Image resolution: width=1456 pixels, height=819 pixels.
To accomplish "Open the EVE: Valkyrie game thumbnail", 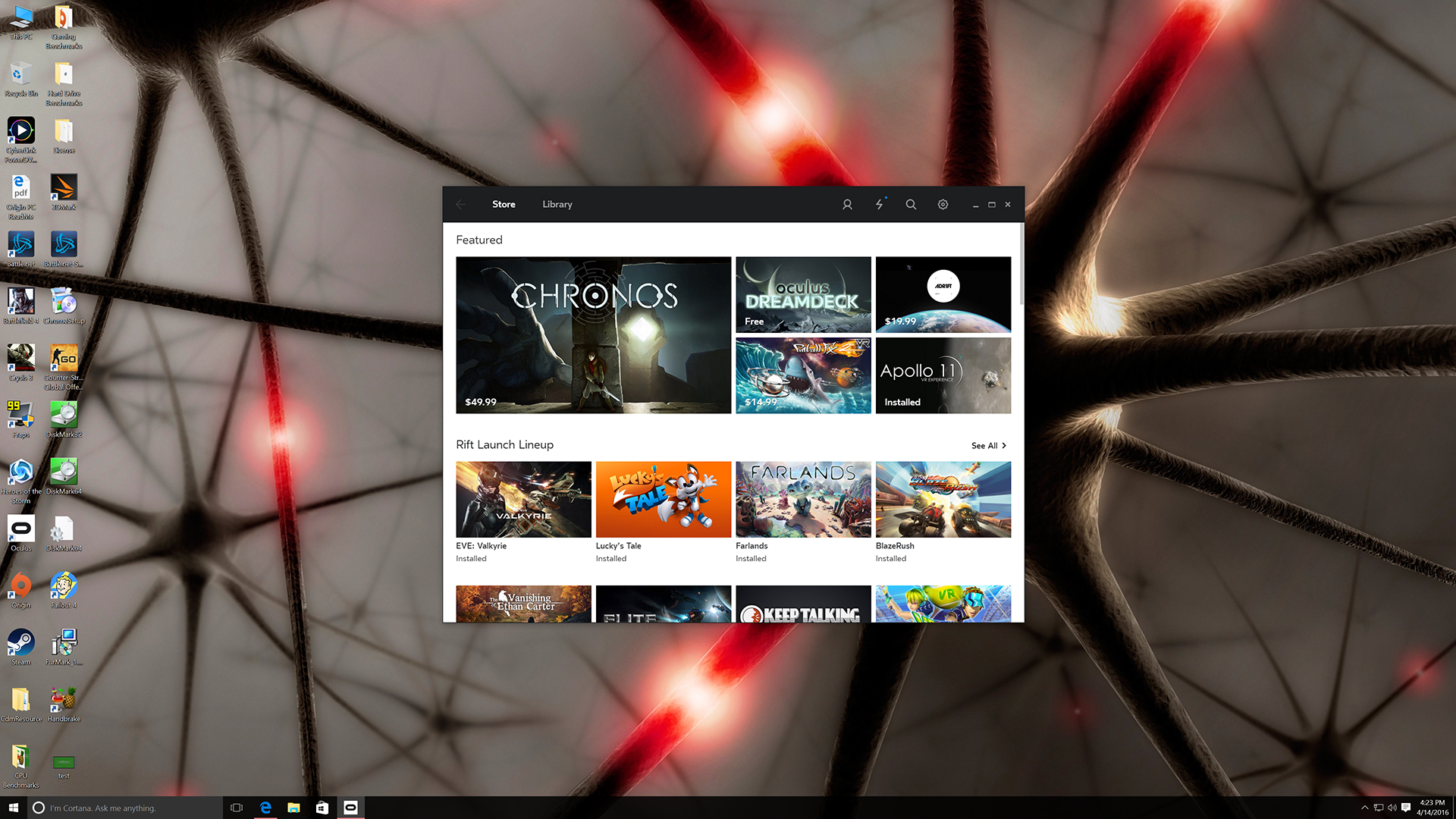I will coord(523,499).
